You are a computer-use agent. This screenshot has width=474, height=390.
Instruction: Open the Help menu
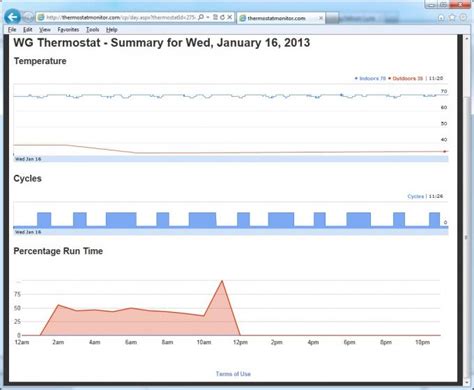pyautogui.click(x=112, y=30)
